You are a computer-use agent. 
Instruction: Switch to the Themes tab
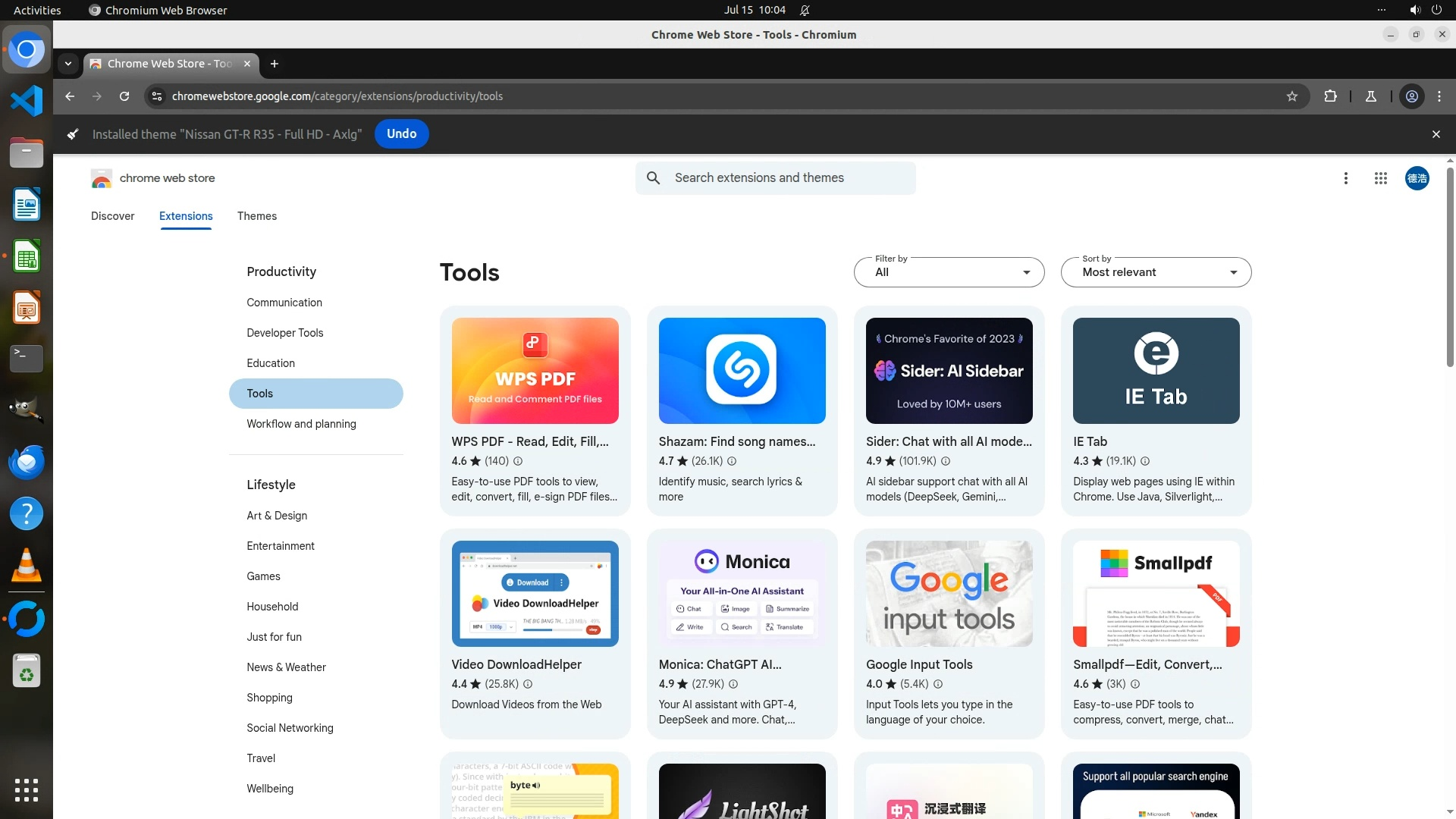click(256, 216)
